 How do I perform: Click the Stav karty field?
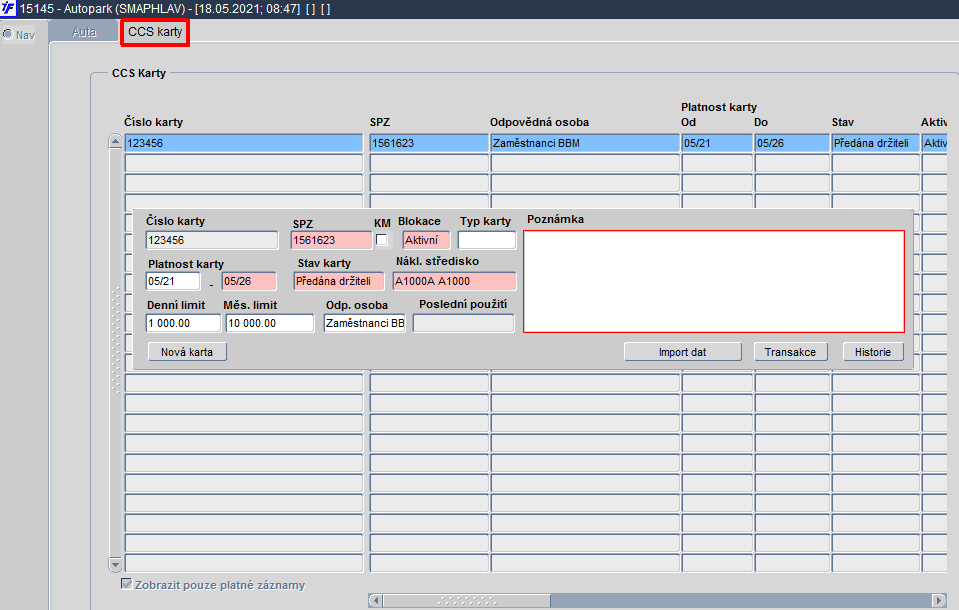click(339, 281)
